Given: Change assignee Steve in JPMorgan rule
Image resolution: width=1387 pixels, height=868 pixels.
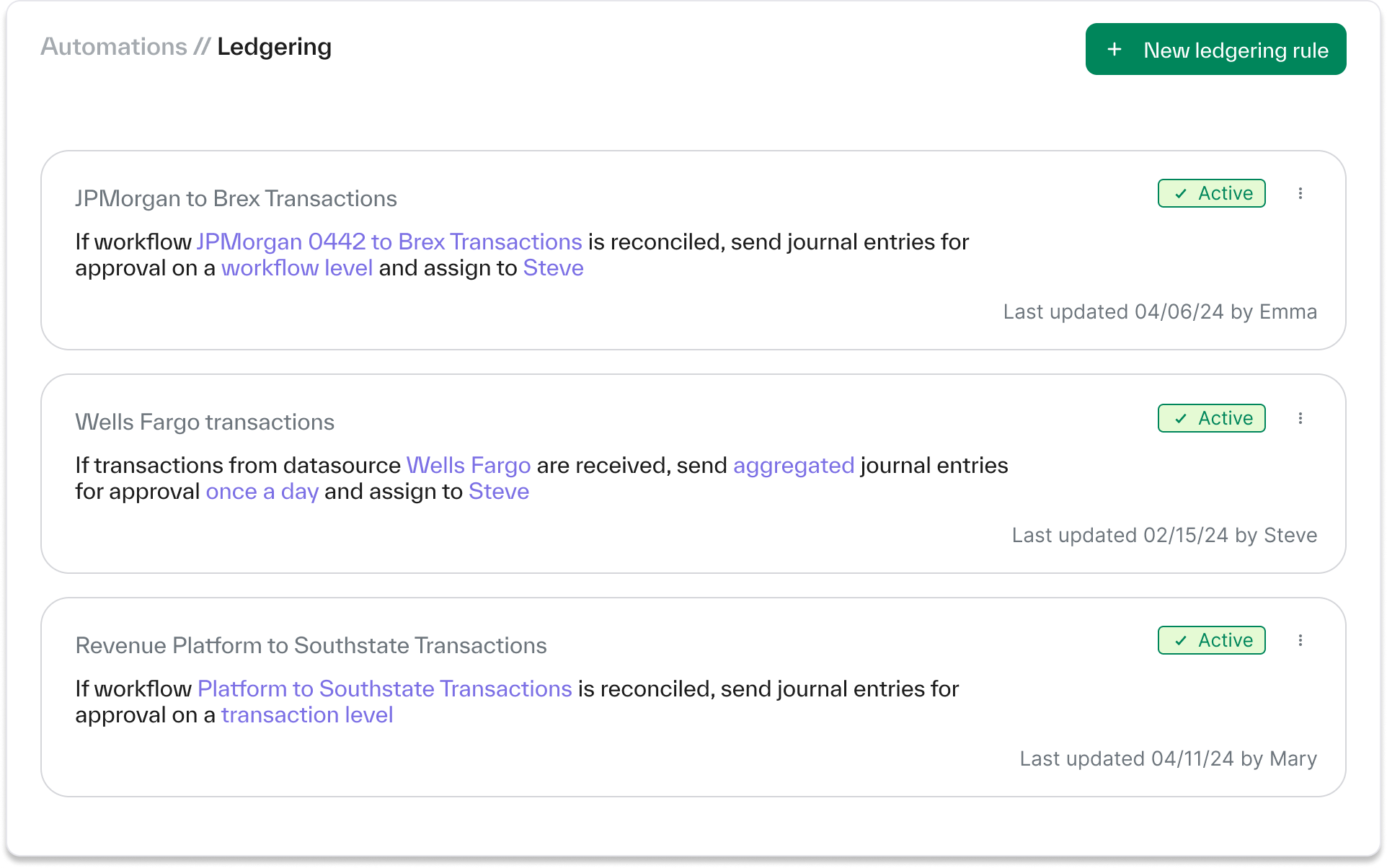Looking at the screenshot, I should pos(553,268).
